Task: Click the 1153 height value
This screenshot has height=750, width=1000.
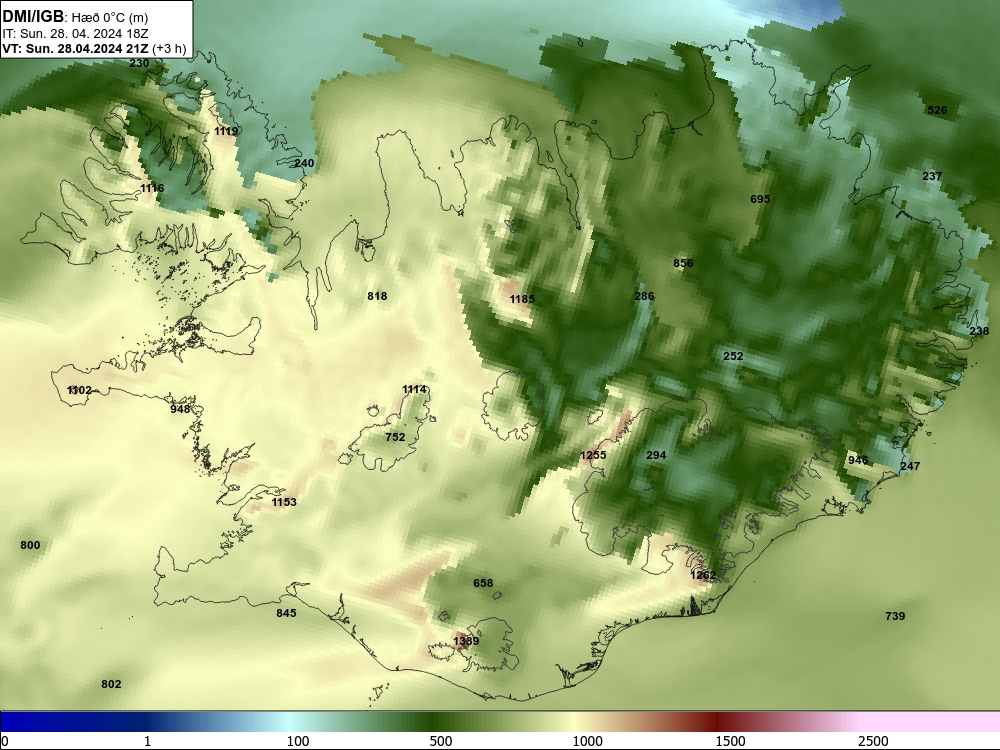Action: pyautogui.click(x=284, y=502)
